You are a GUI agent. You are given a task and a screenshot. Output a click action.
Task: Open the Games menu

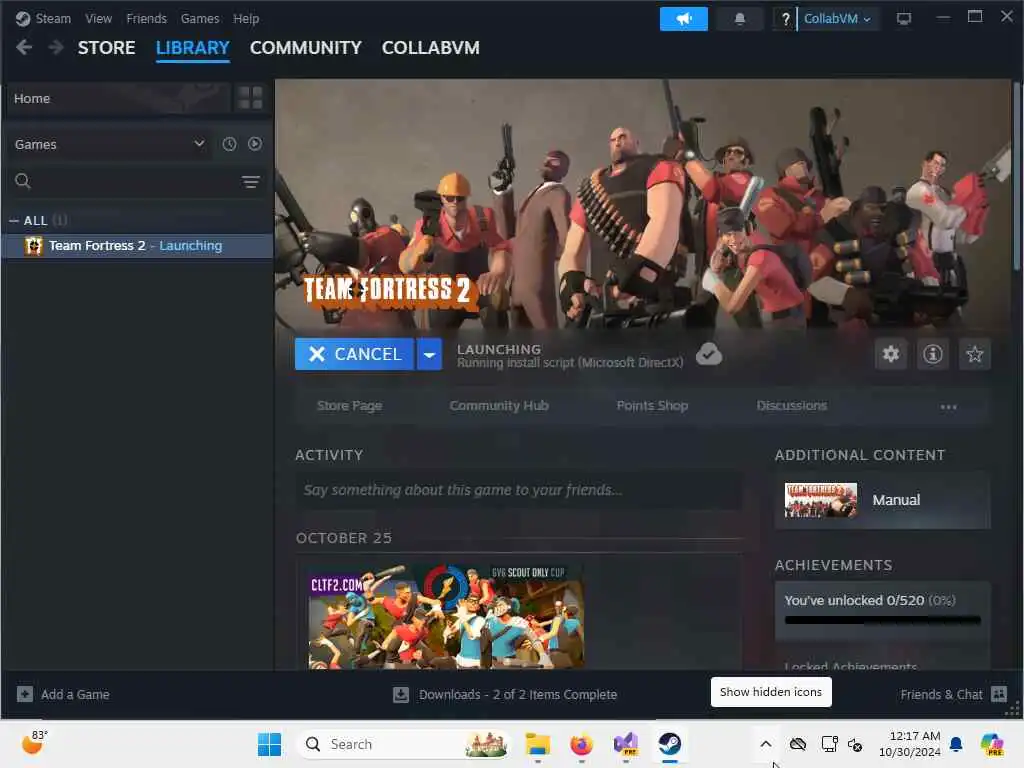click(200, 18)
